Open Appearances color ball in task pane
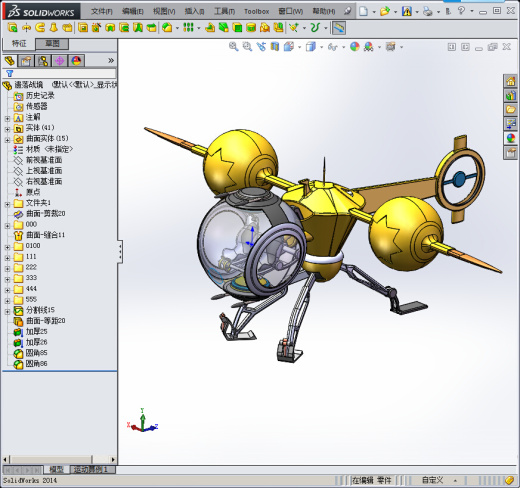The image size is (520, 488). (x=510, y=138)
